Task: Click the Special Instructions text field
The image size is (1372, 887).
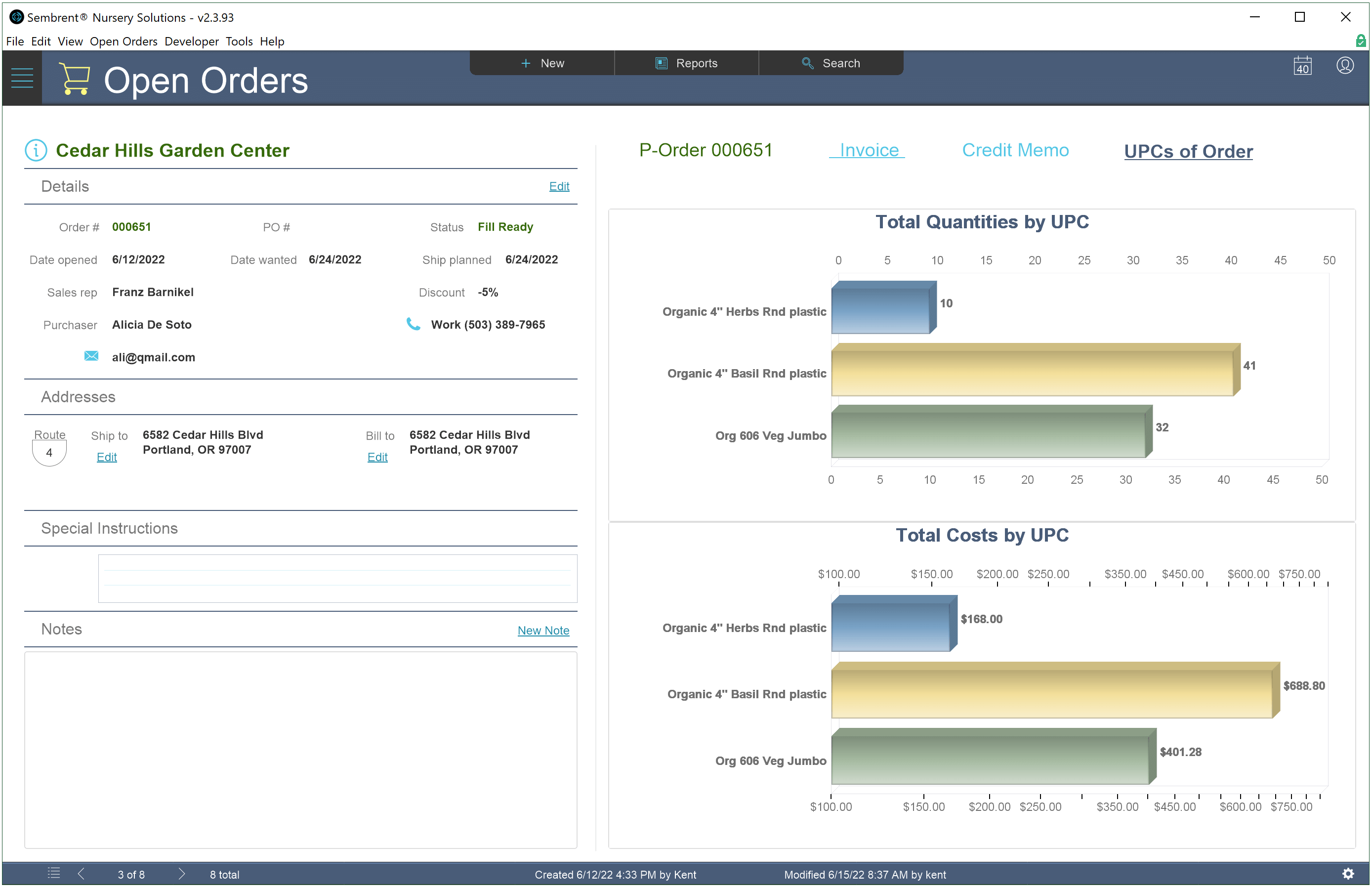Action: 337,578
